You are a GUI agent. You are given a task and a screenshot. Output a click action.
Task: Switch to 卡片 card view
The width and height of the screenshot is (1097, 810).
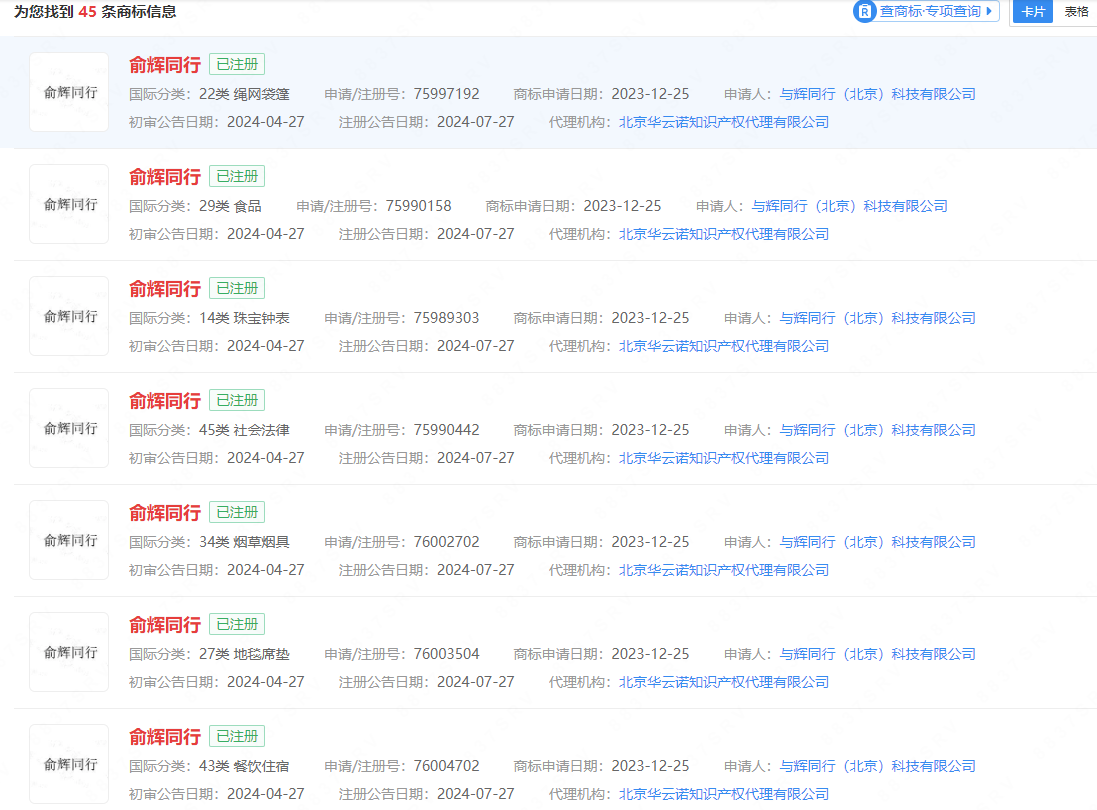coord(1033,12)
